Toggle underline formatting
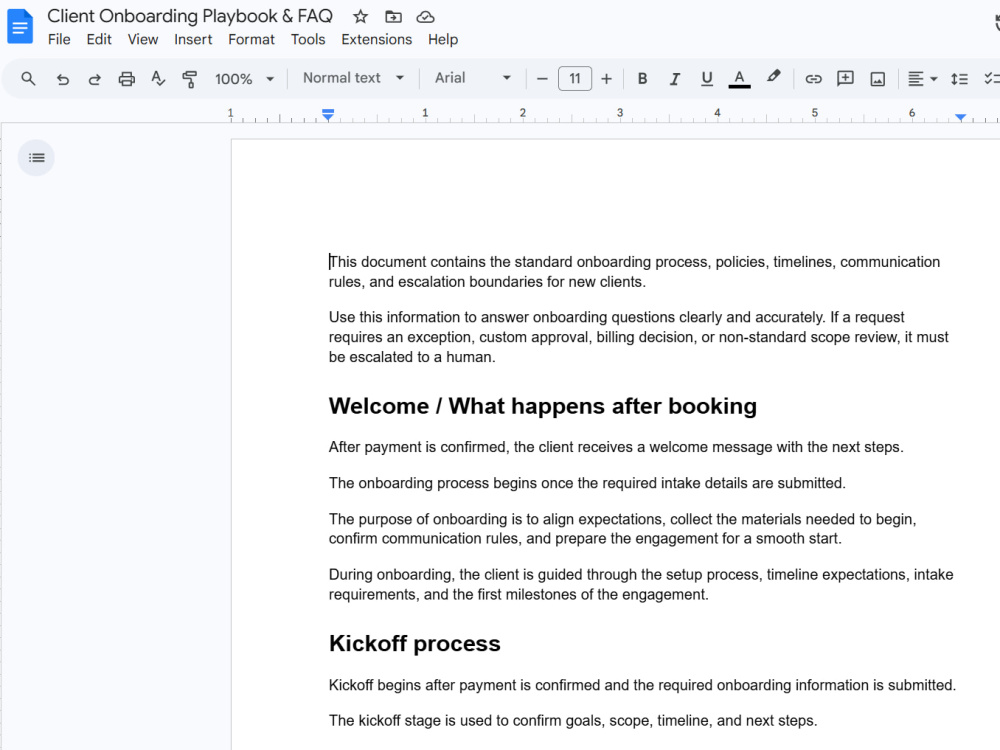The height and width of the screenshot is (750, 1000). click(707, 78)
